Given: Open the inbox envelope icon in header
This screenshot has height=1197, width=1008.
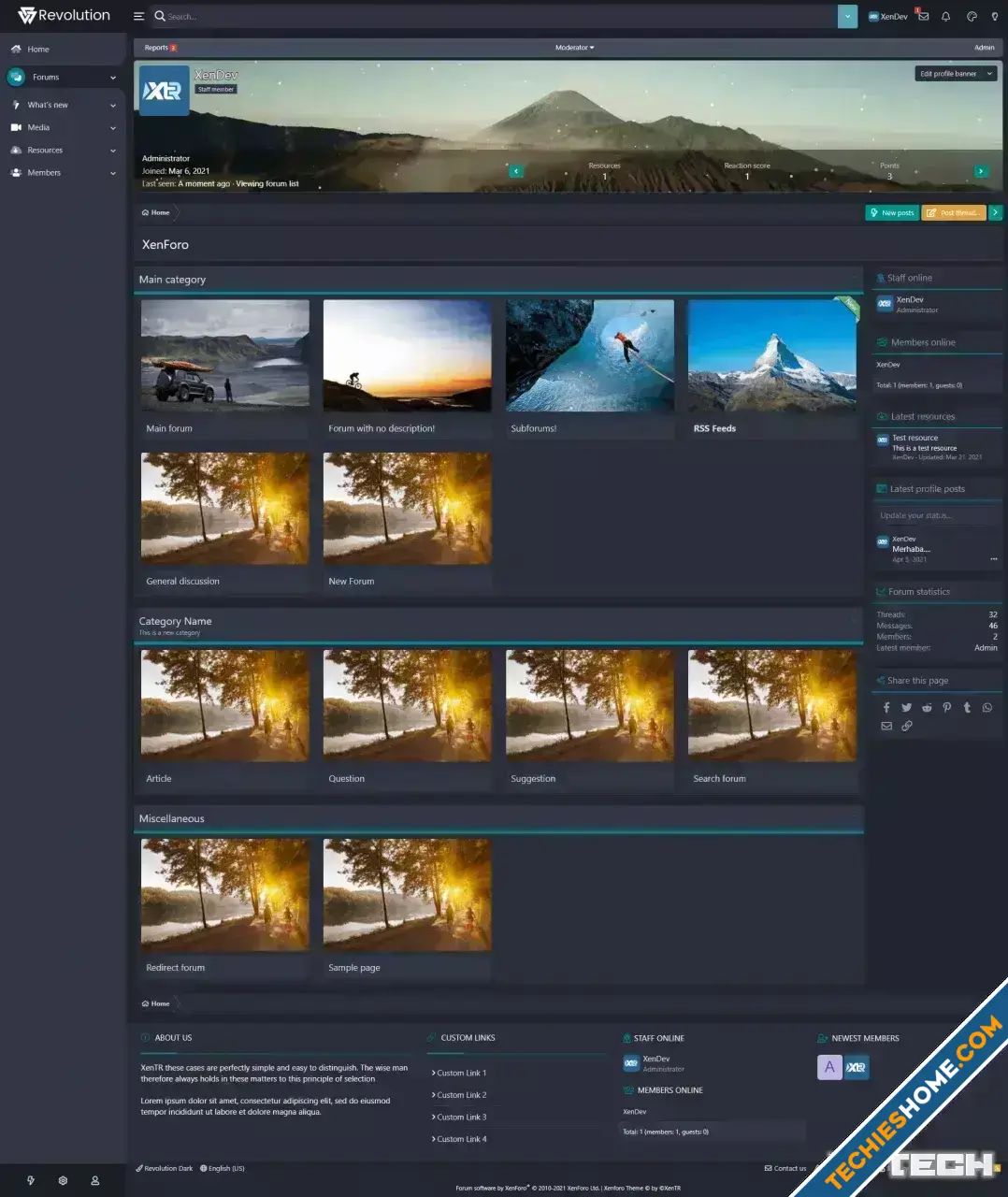Looking at the screenshot, I should [923, 16].
